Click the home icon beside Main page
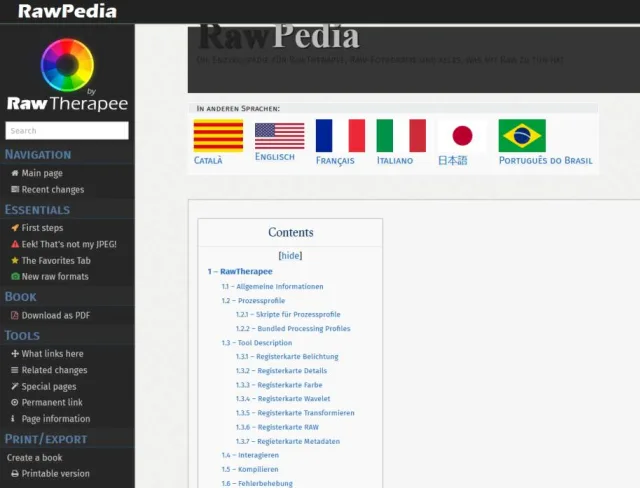640x488 pixels. point(15,173)
